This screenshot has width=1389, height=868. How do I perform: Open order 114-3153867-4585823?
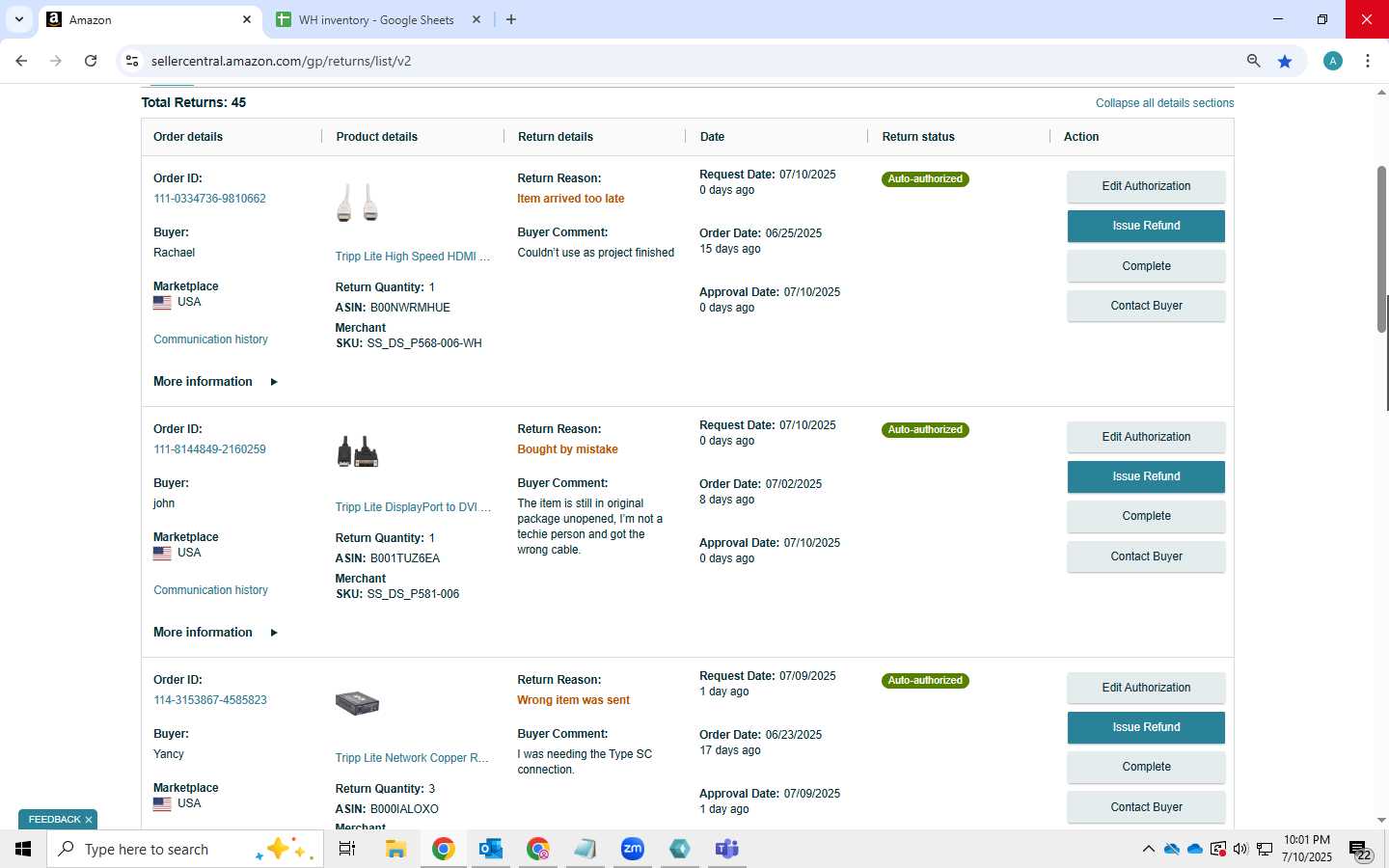[210, 700]
